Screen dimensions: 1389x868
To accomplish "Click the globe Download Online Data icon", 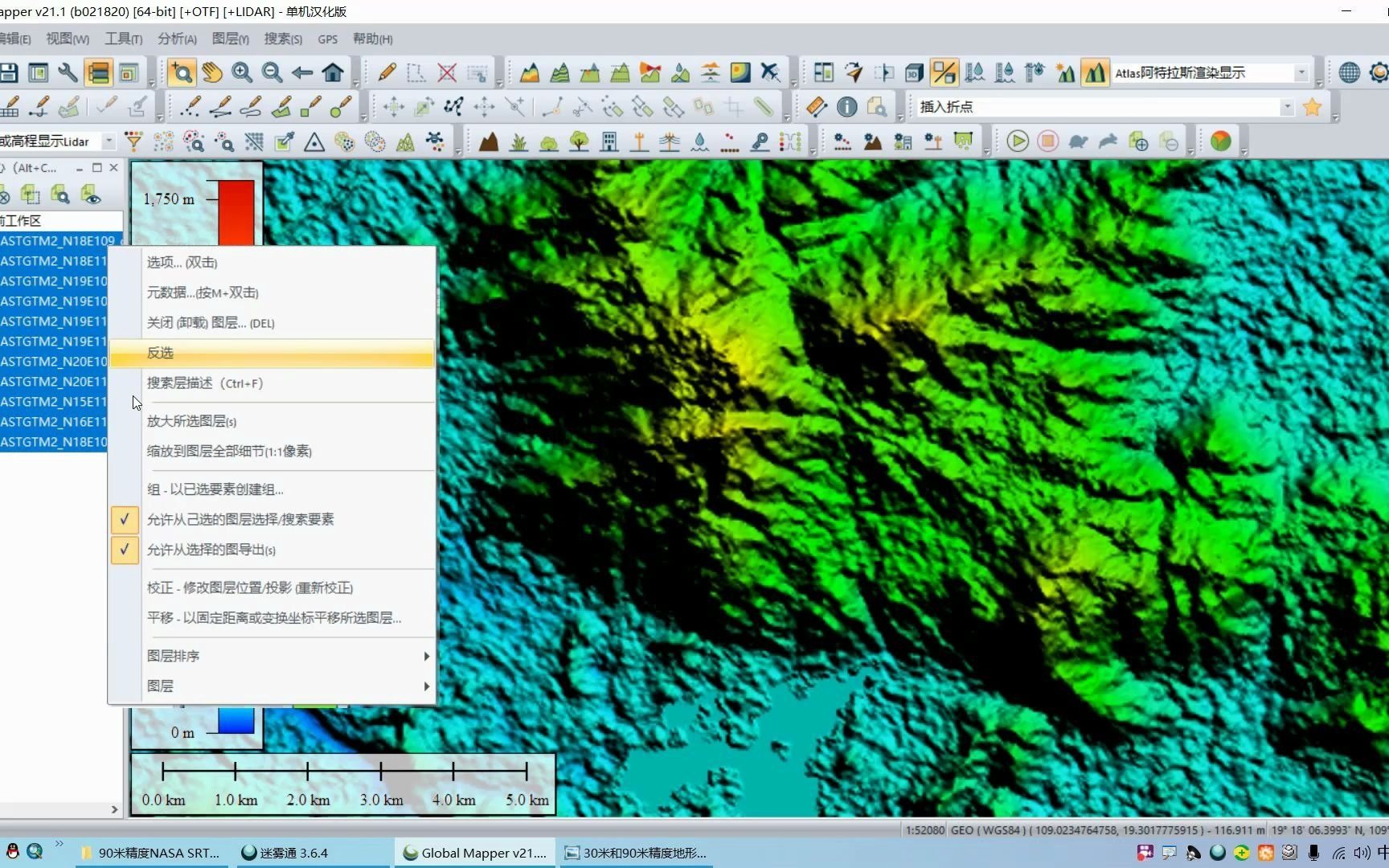I will pyautogui.click(x=1350, y=72).
